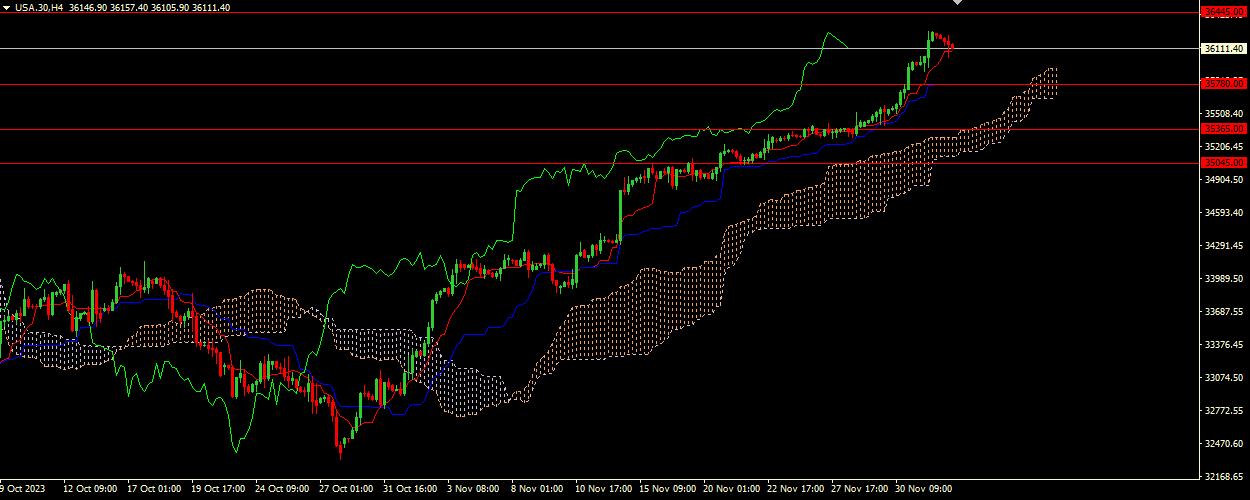Click the 27 Oct 01:00 time label
This screenshot has height=500, width=1250.
point(347,490)
